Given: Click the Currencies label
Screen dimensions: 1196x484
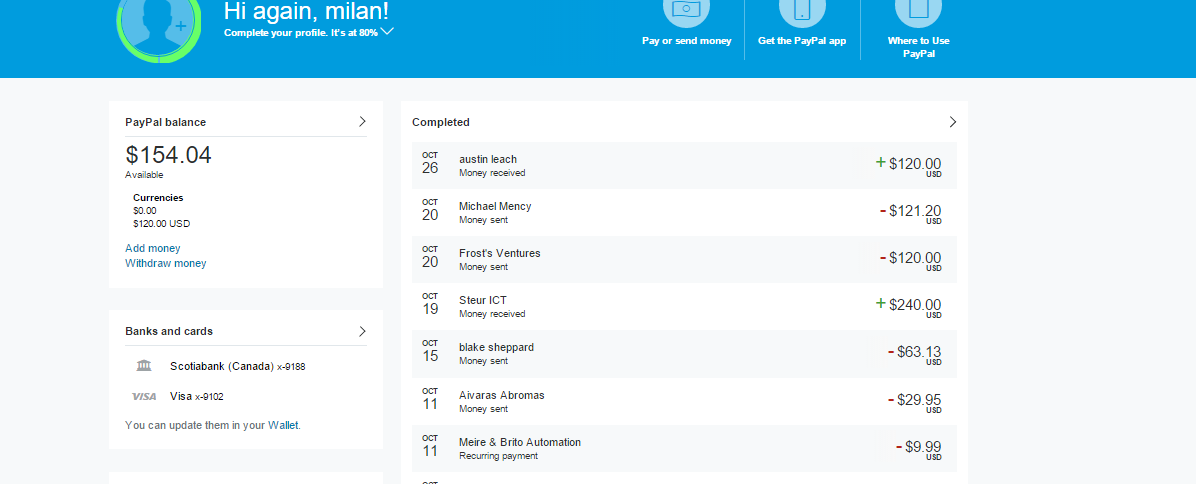Looking at the screenshot, I should click(158, 197).
